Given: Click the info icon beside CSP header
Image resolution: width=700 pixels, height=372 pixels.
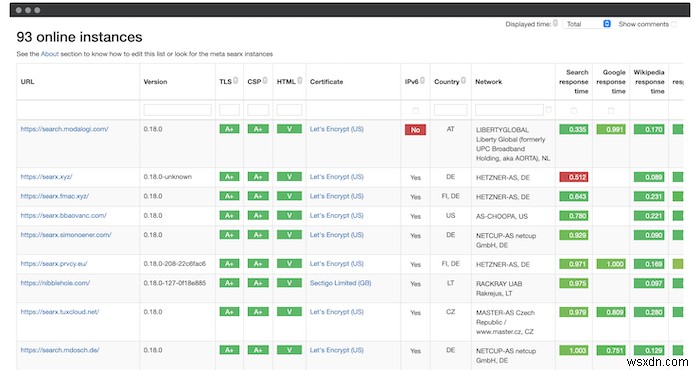Looking at the screenshot, I should click(265, 80).
